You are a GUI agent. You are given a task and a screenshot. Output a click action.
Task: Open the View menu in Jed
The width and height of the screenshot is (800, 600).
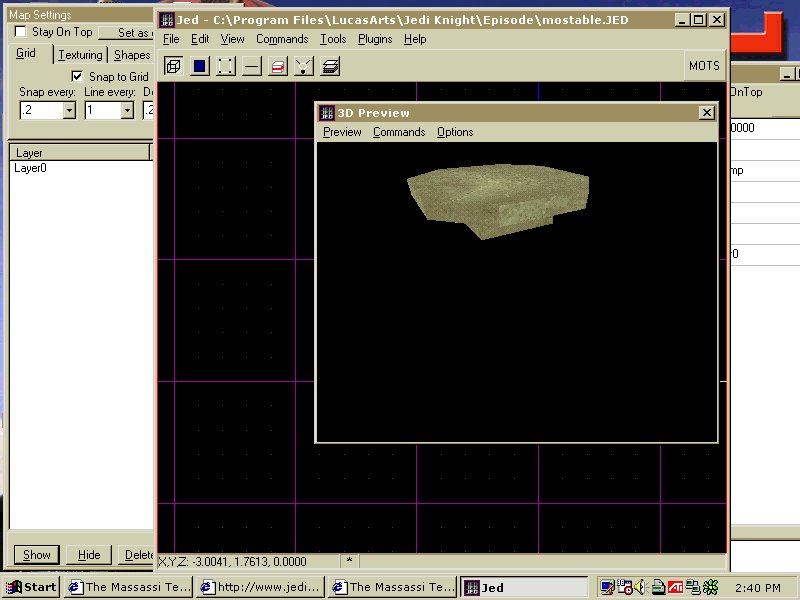pos(232,39)
